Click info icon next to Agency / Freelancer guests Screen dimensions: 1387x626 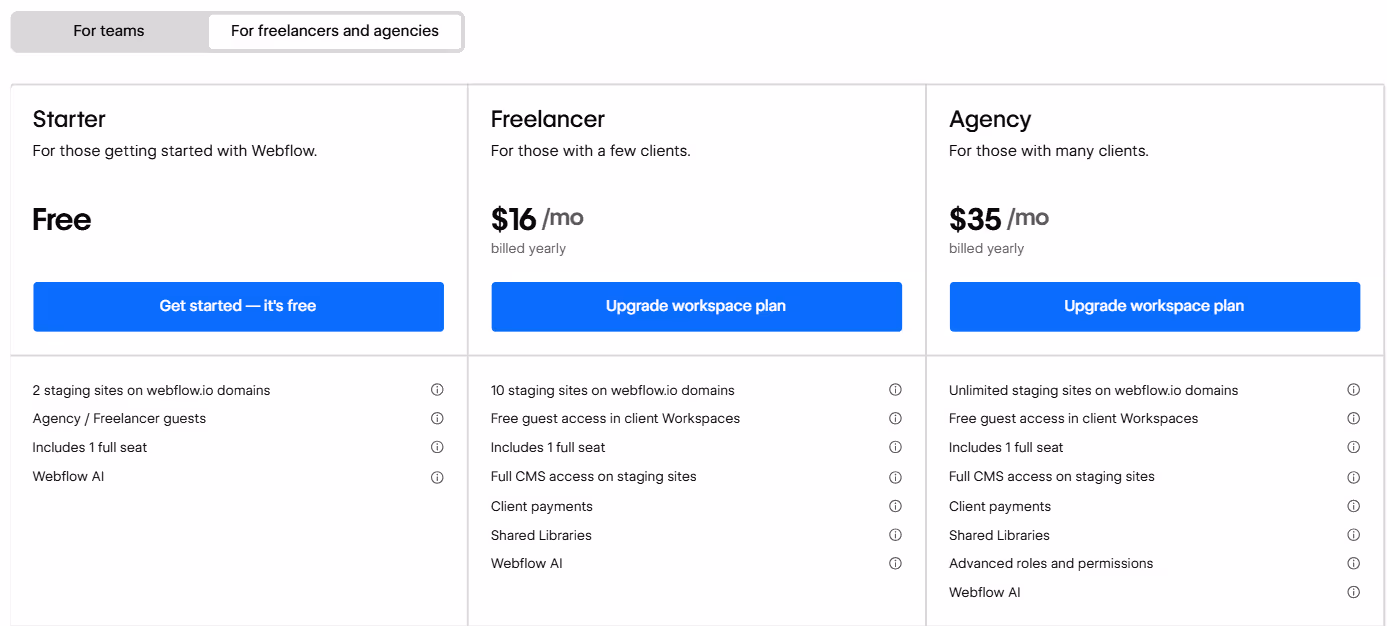coord(437,419)
